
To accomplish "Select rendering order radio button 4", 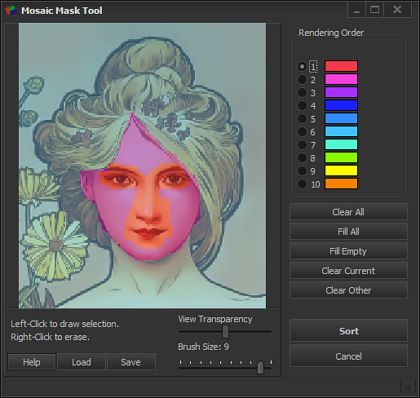I will 302,106.
